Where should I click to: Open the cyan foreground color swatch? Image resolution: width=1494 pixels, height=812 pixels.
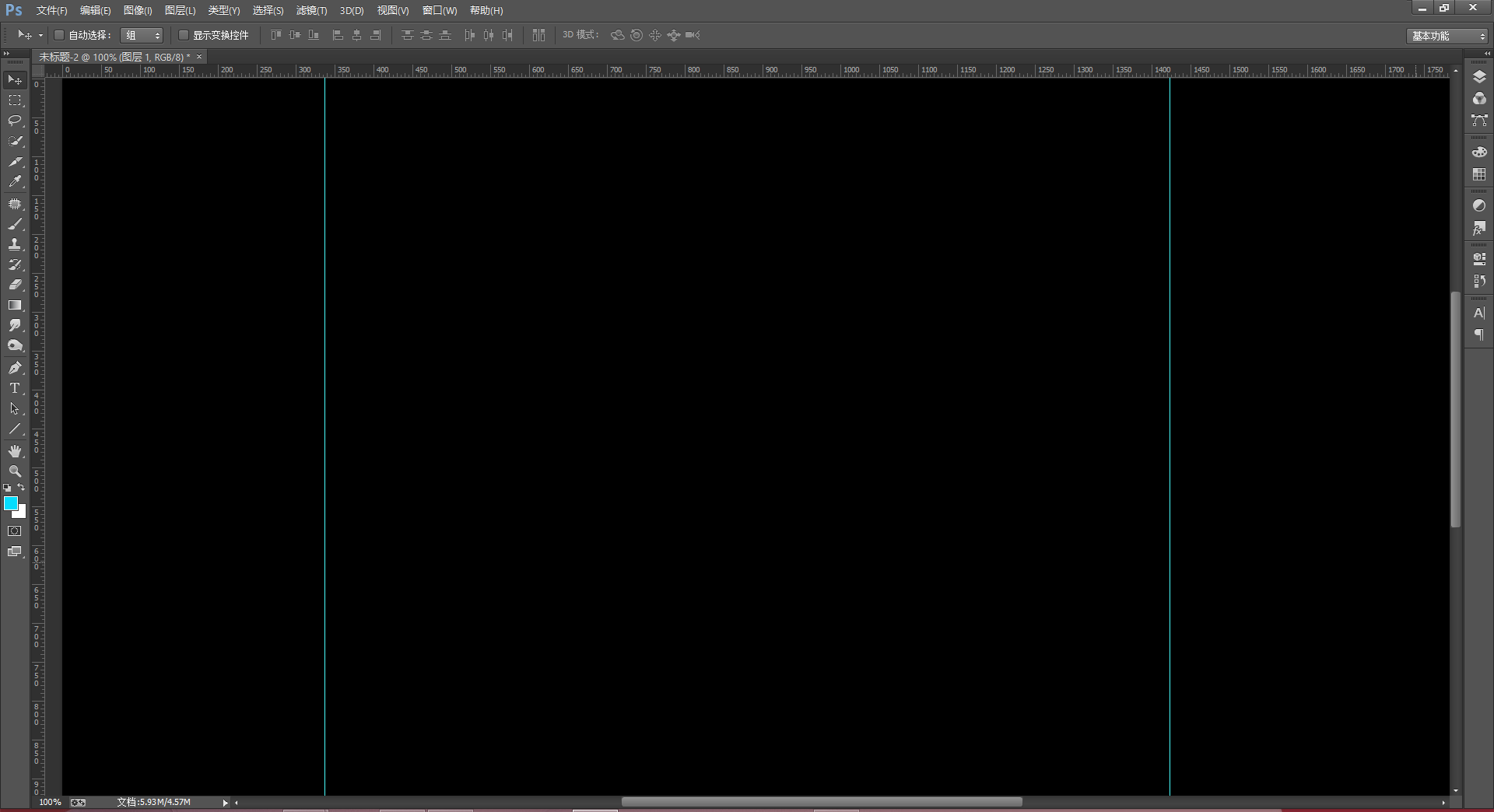point(10,503)
